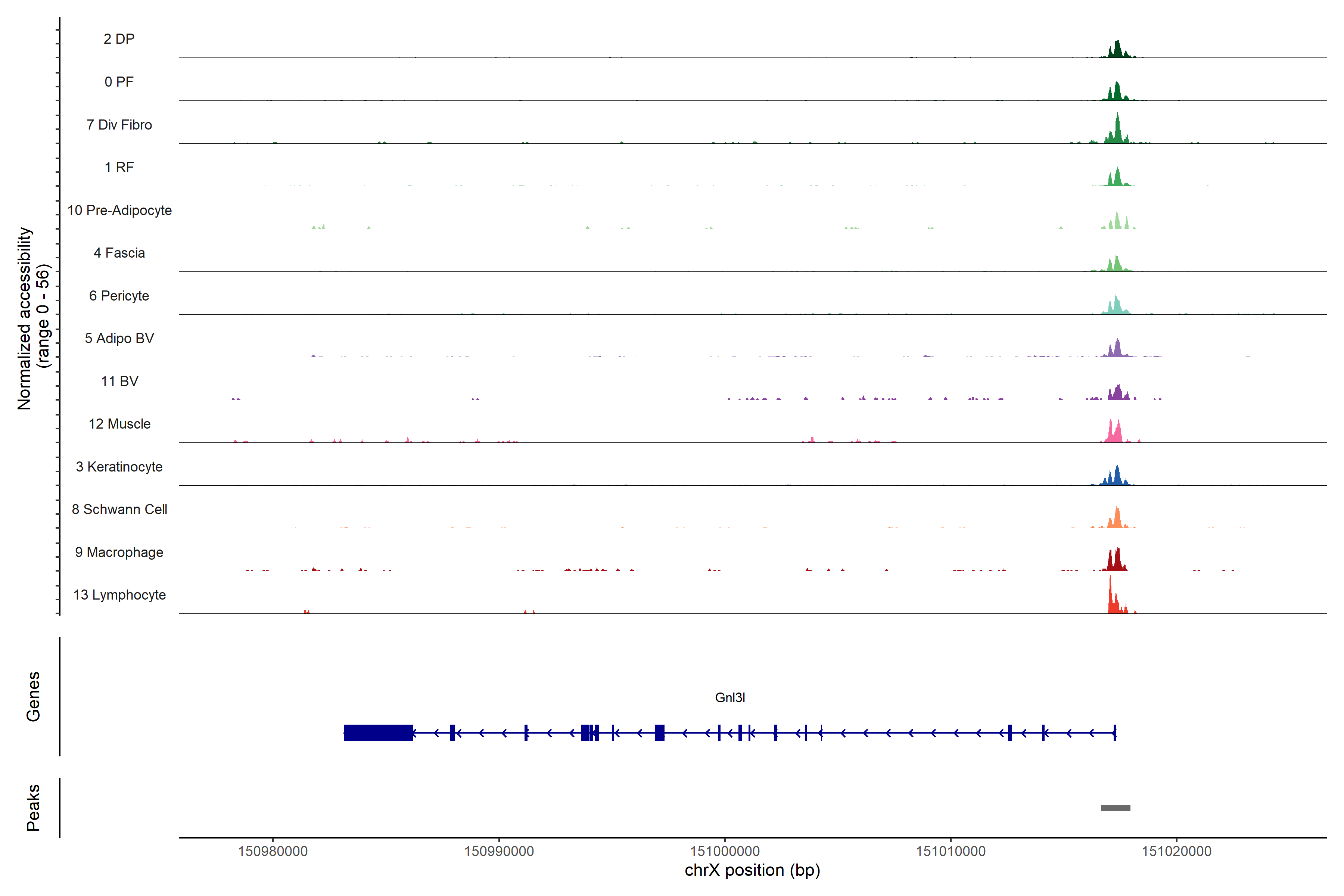Click the gray peak region bar
Viewport: 1344px width, 896px height.
[x=1116, y=808]
